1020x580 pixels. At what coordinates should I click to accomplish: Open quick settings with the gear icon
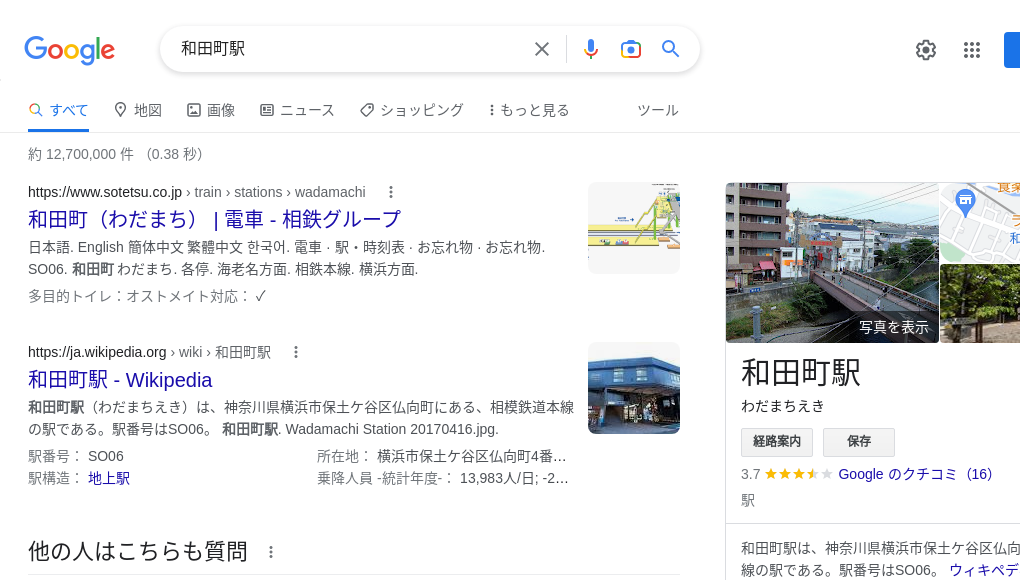(x=926, y=49)
